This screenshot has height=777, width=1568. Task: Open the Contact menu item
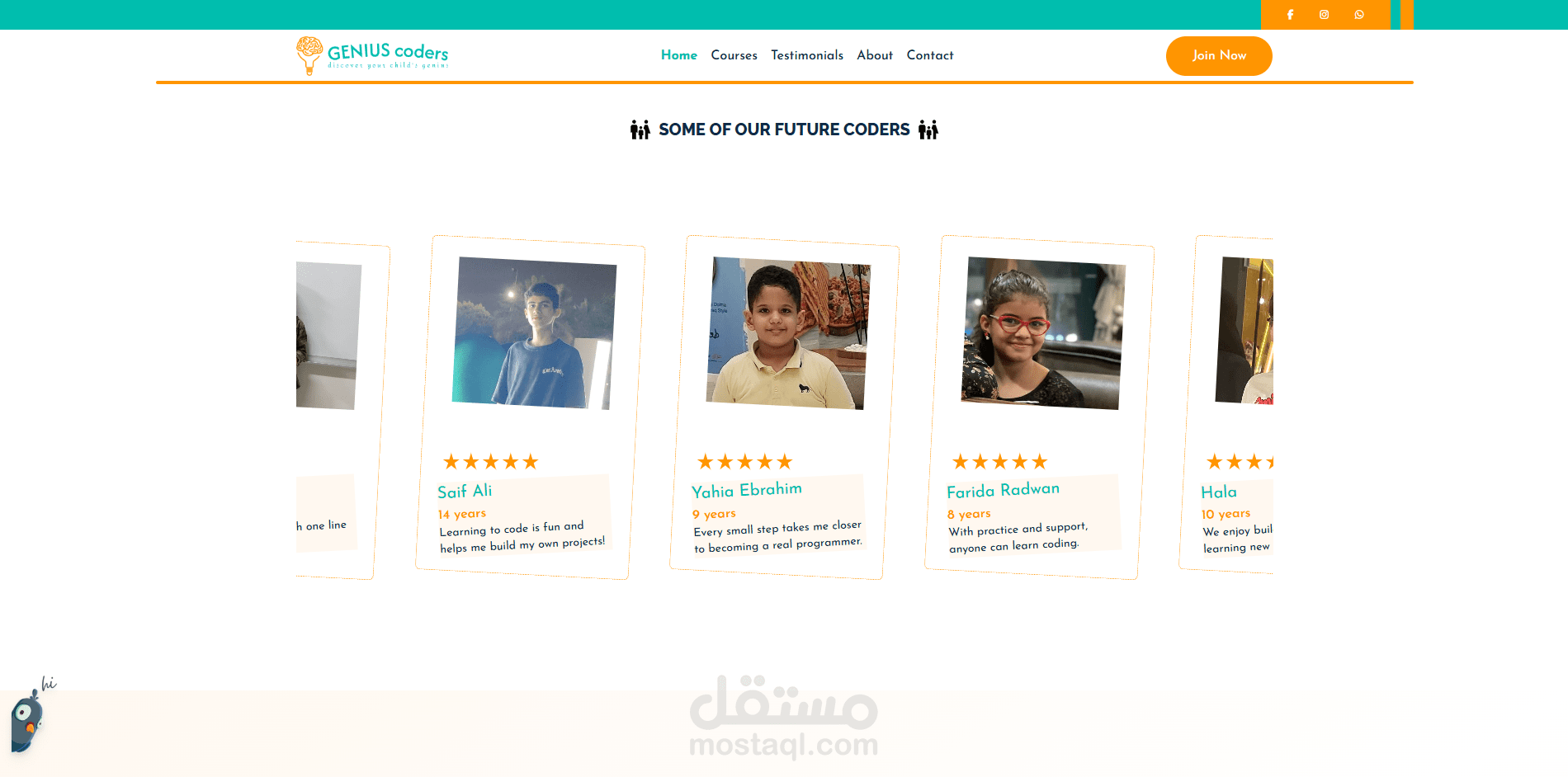click(x=930, y=55)
